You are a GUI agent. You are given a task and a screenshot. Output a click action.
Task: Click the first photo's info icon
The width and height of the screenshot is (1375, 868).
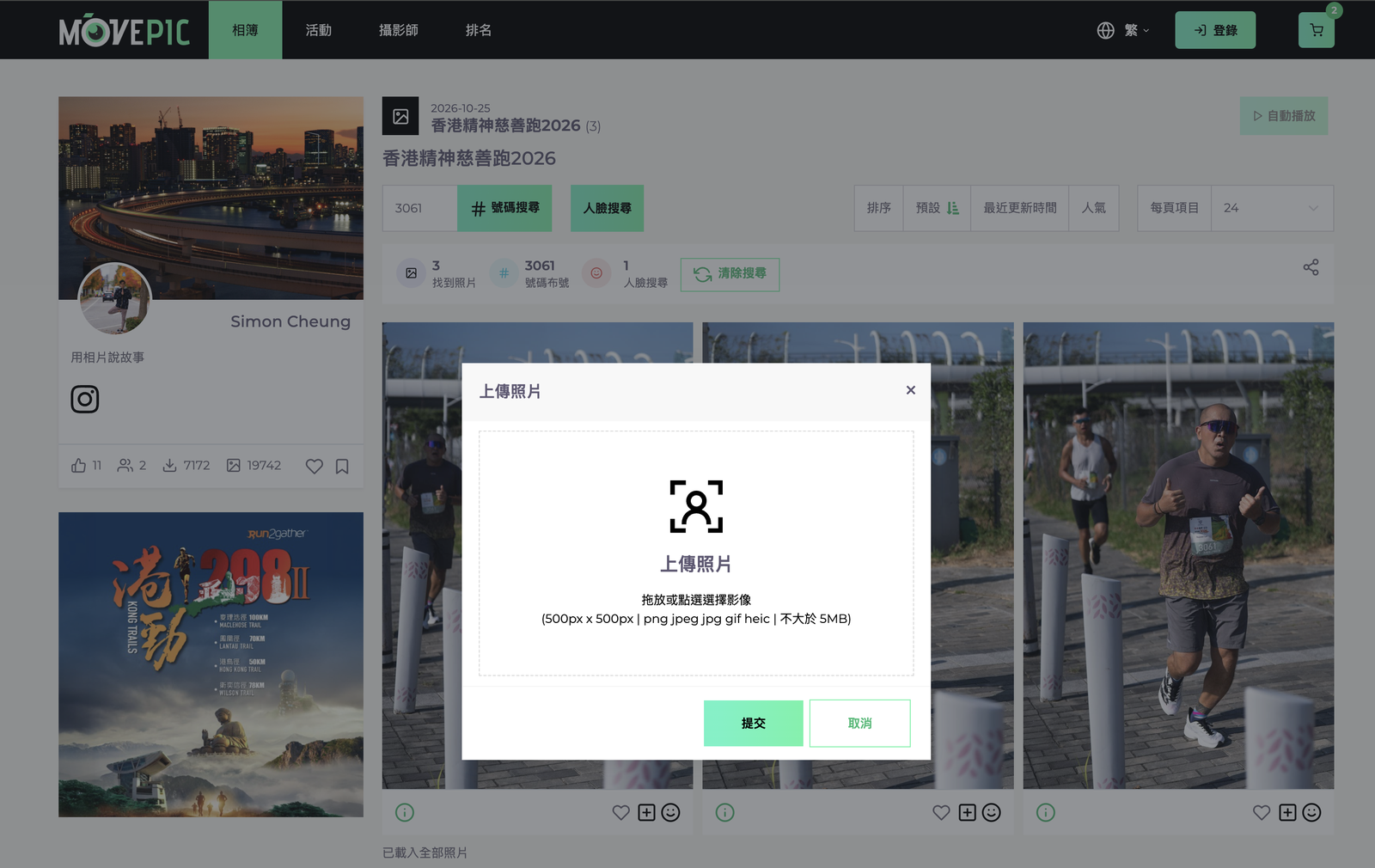pos(405,812)
